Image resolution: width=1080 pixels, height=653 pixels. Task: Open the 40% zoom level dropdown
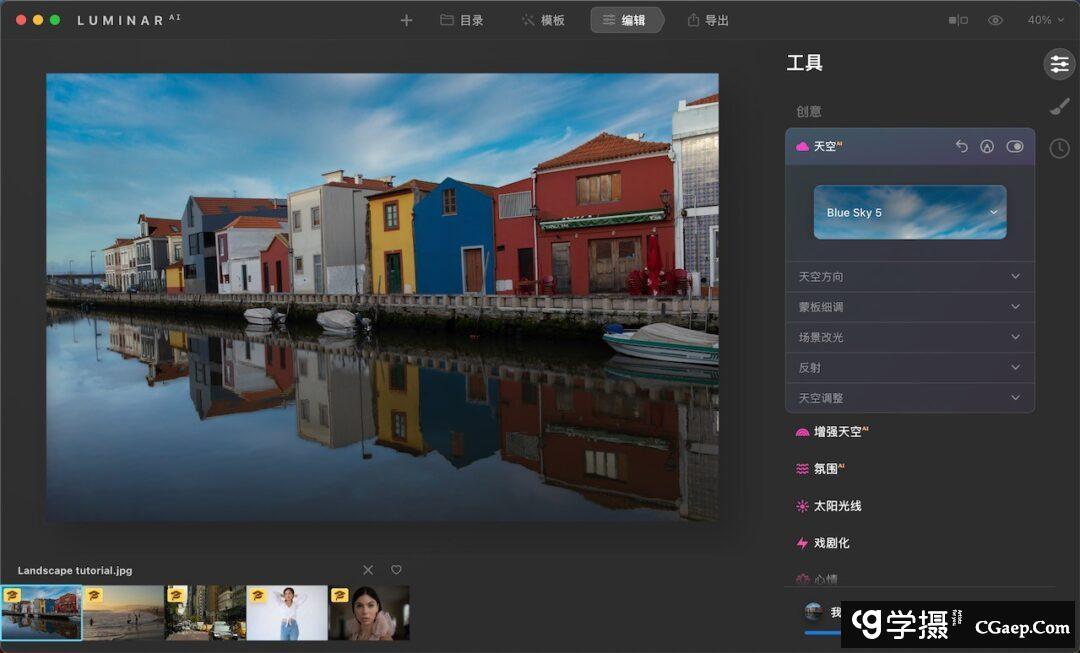tap(1045, 20)
